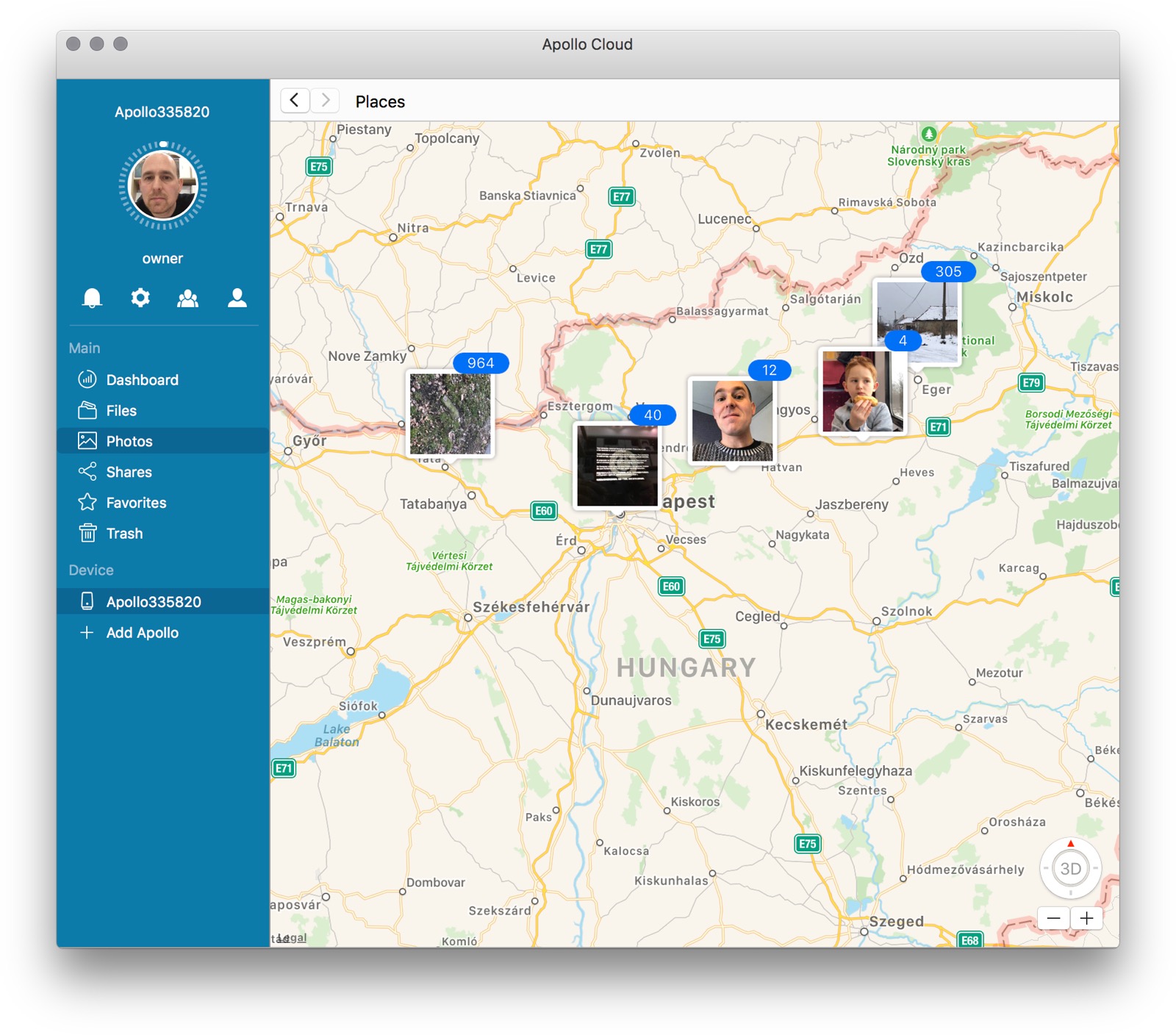Open the Legal link on the map
The height and width of the screenshot is (1035, 1176).
[293, 938]
